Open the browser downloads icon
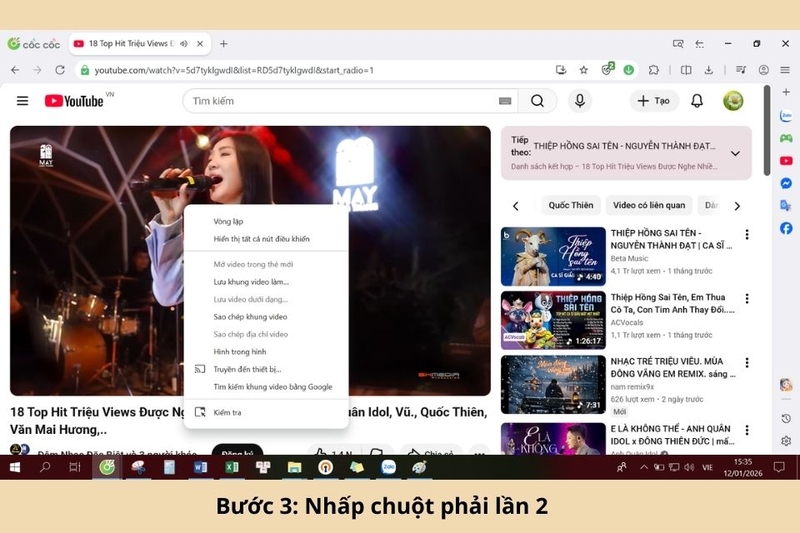The height and width of the screenshot is (533, 800). click(x=709, y=70)
